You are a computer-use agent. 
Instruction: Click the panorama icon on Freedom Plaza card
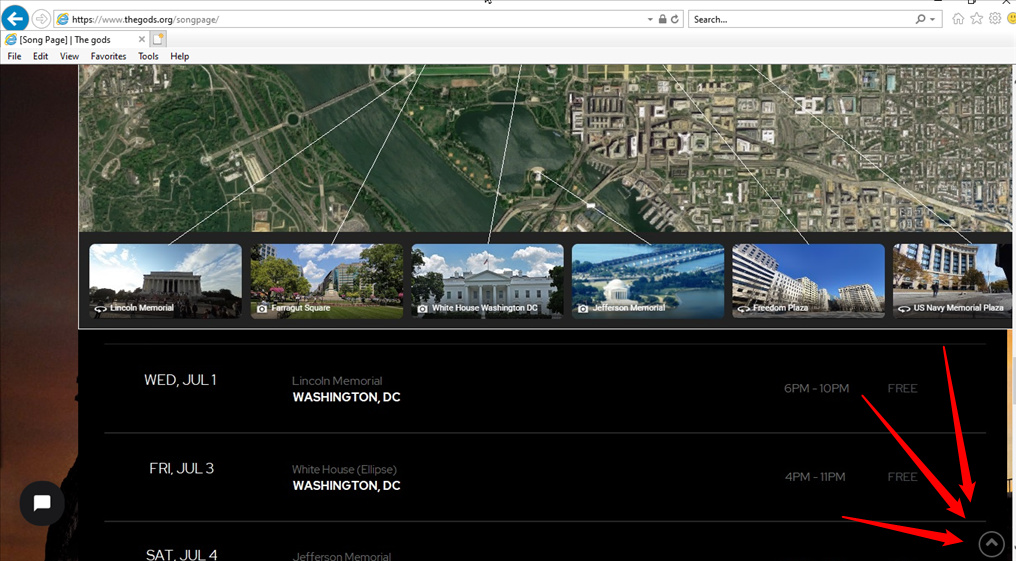(744, 309)
